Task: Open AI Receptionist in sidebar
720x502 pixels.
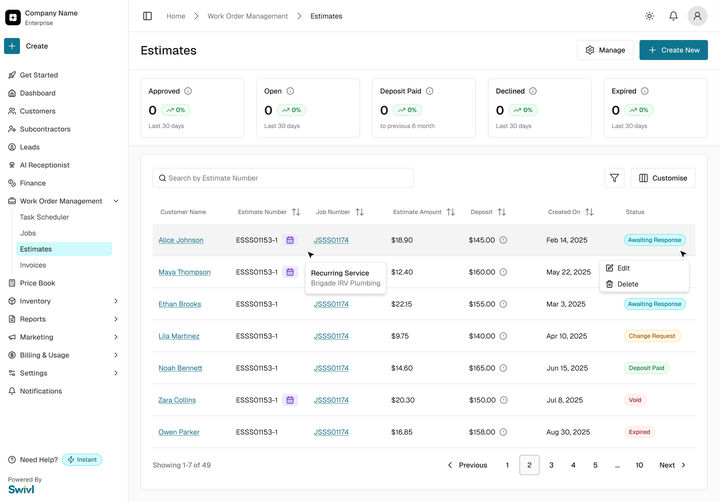Action: (x=45, y=165)
